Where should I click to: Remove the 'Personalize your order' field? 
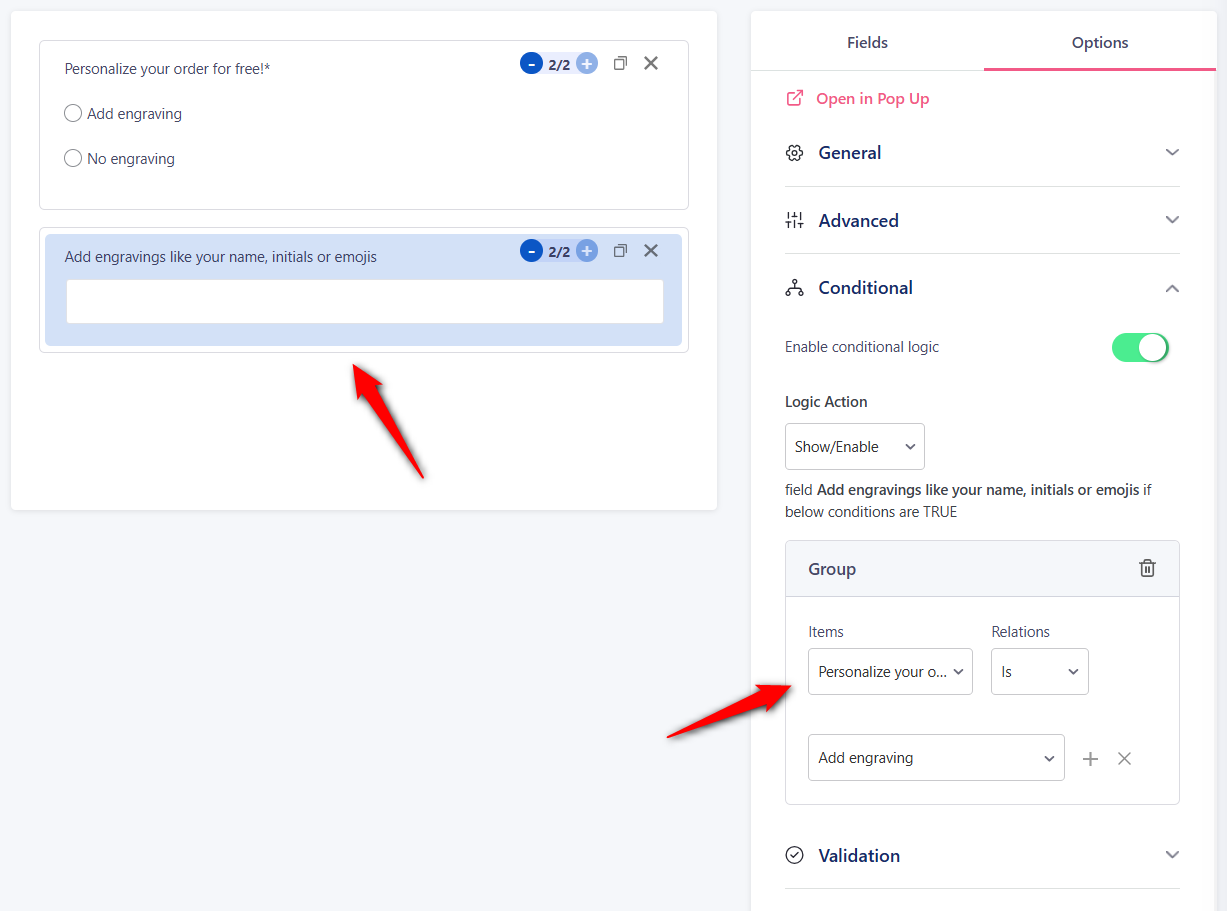(651, 62)
